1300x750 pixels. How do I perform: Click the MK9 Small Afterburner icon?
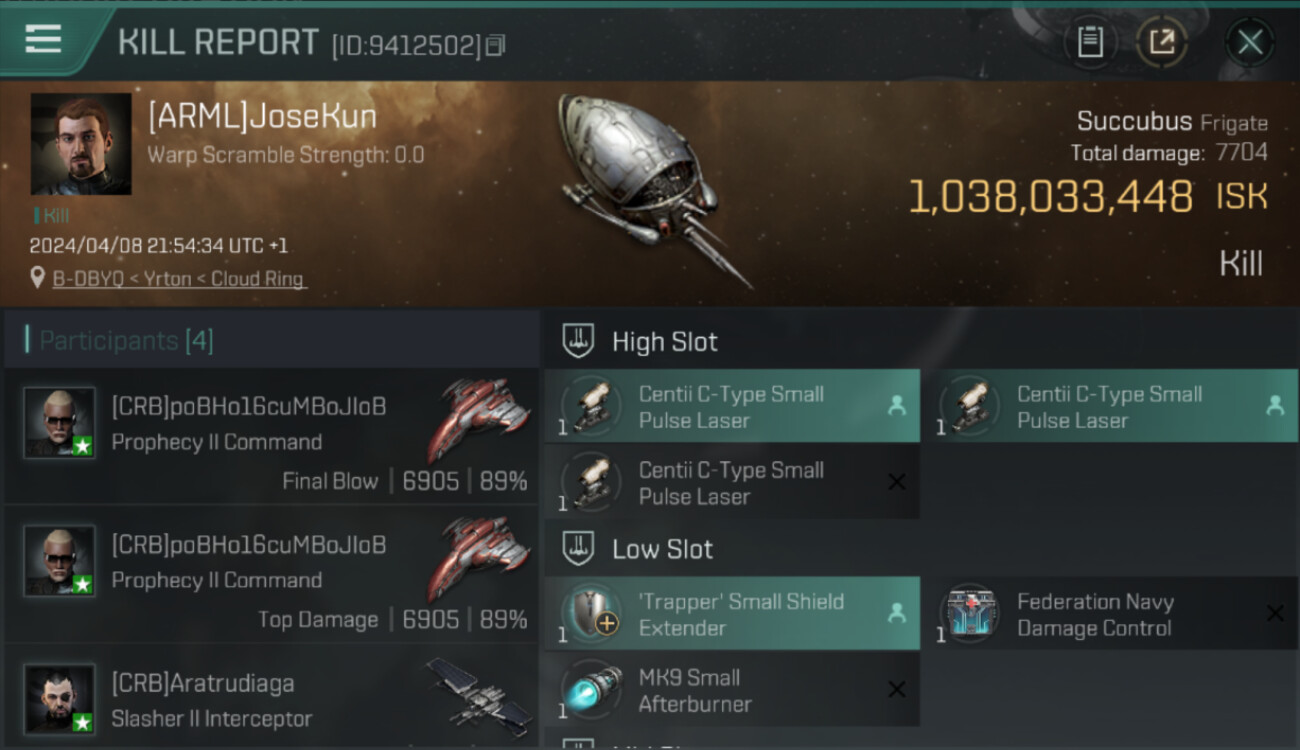[591, 689]
